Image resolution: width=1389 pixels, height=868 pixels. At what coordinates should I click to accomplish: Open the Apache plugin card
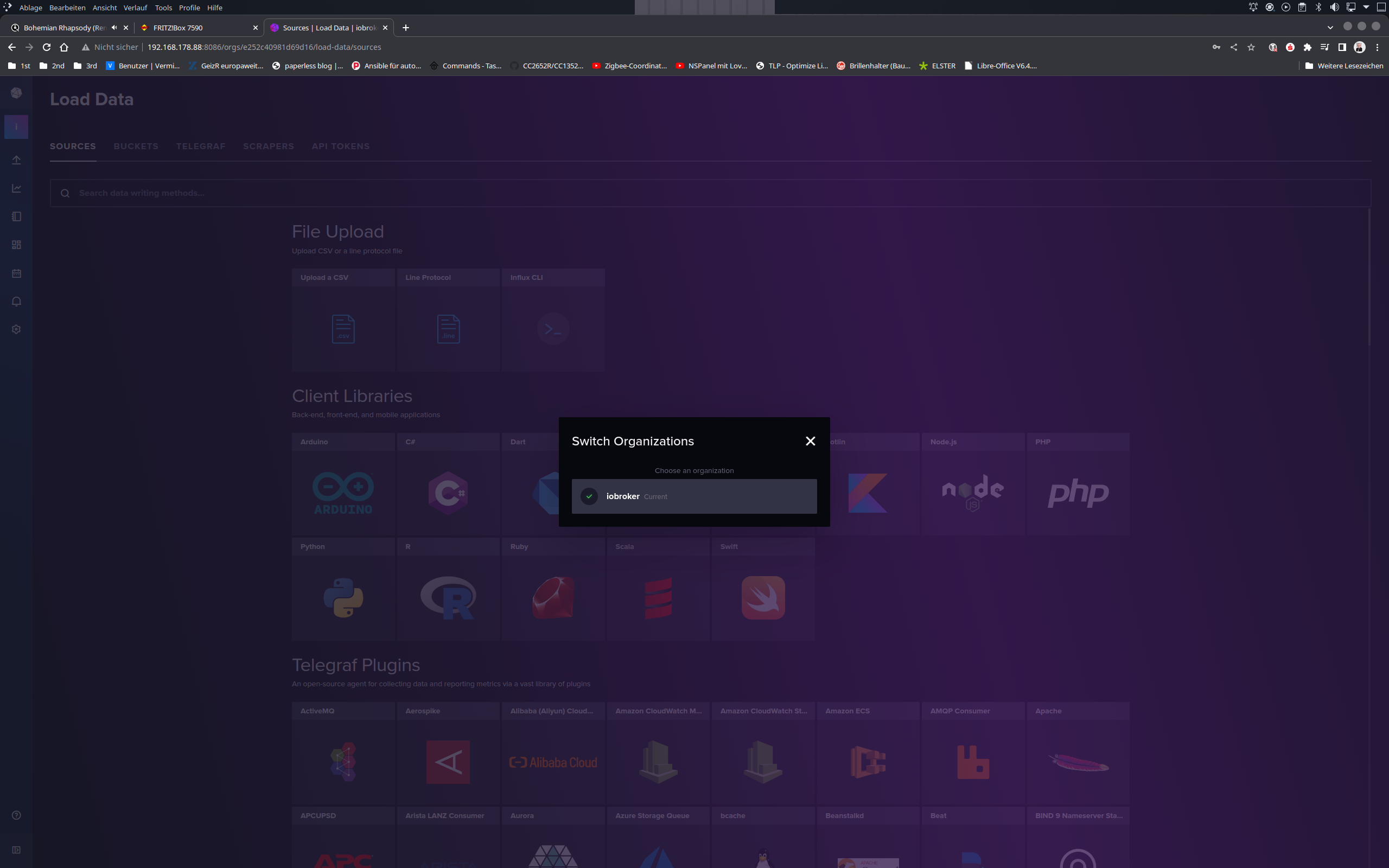pos(1078,753)
